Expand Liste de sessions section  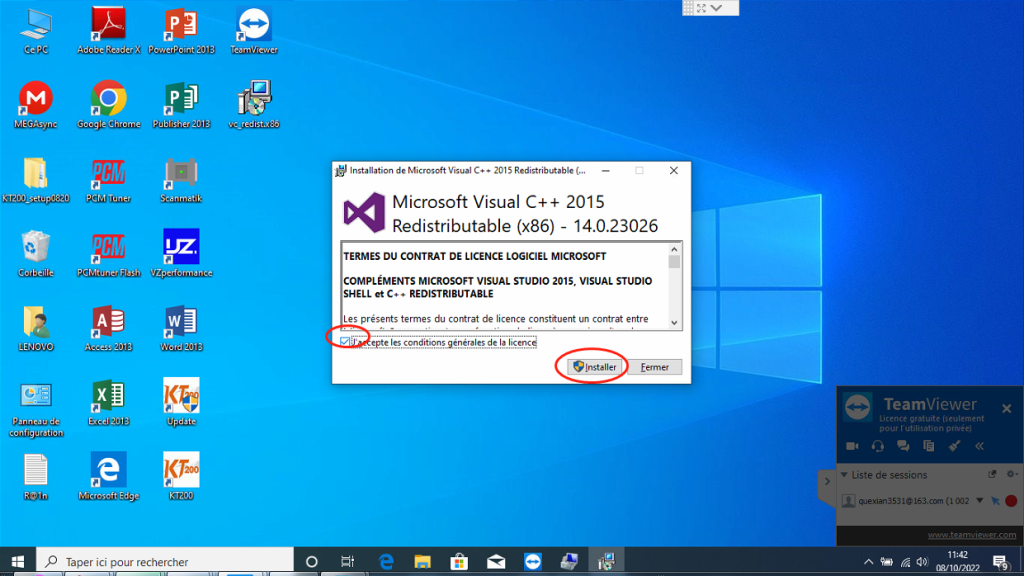pyautogui.click(x=844, y=475)
